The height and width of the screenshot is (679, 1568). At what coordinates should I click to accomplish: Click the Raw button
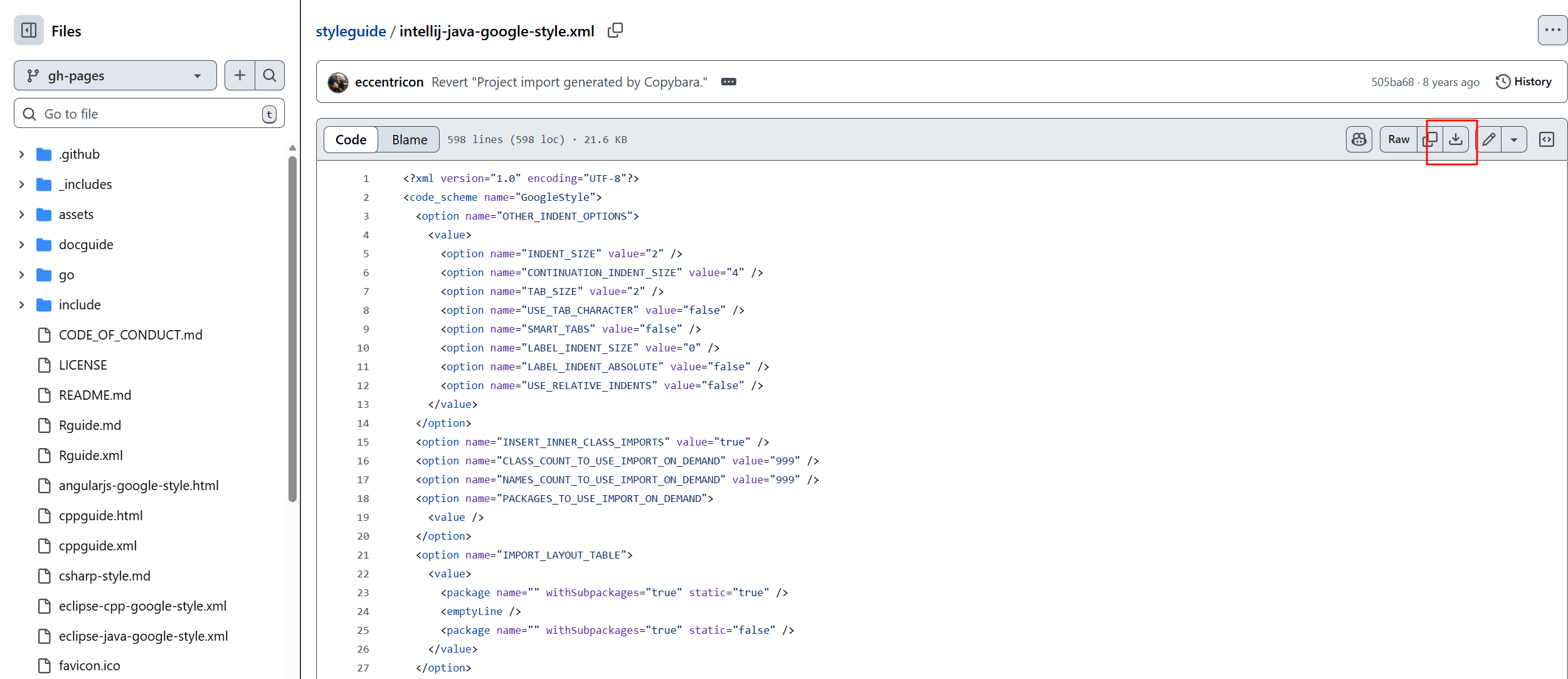coord(1398,139)
